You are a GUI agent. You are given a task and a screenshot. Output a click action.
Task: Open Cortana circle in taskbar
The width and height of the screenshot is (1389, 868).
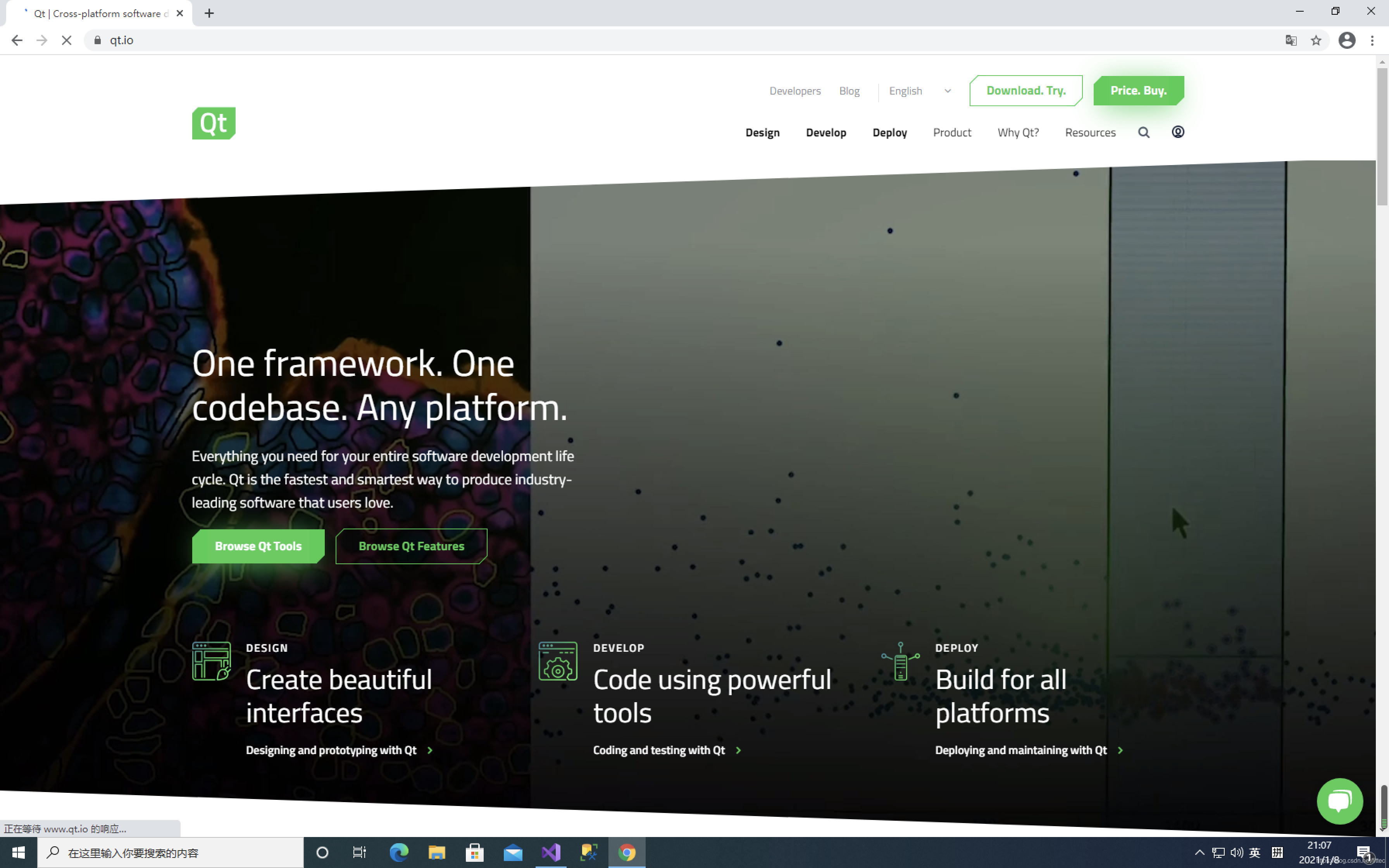tap(322, 852)
